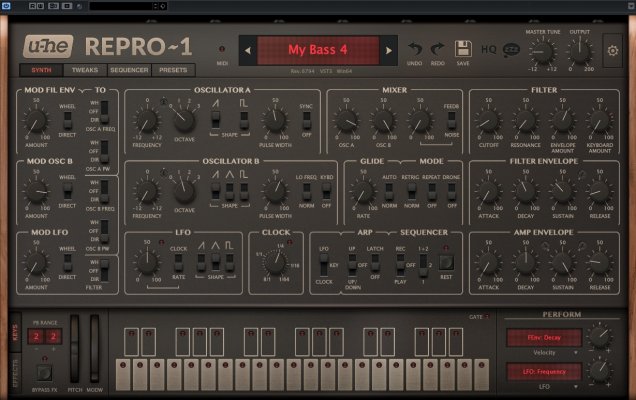Click the u-he logo badge
The width and height of the screenshot is (636, 400).
coord(48,46)
